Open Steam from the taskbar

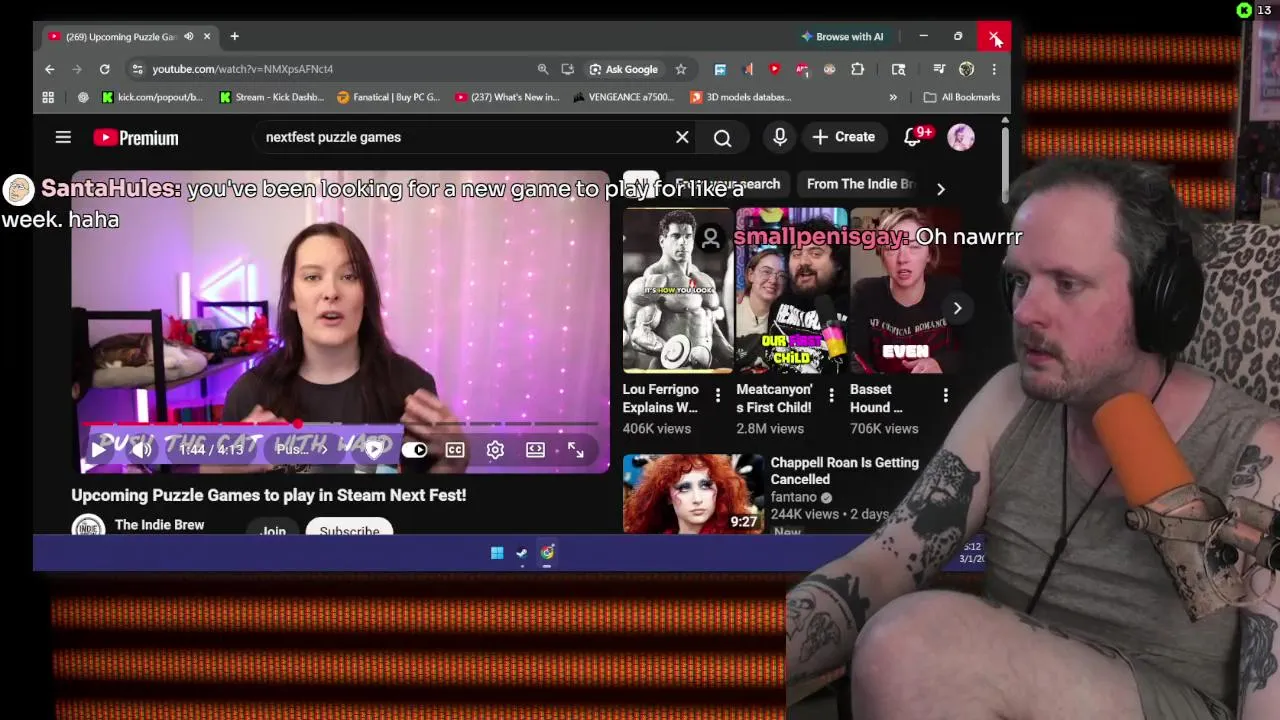click(x=521, y=553)
